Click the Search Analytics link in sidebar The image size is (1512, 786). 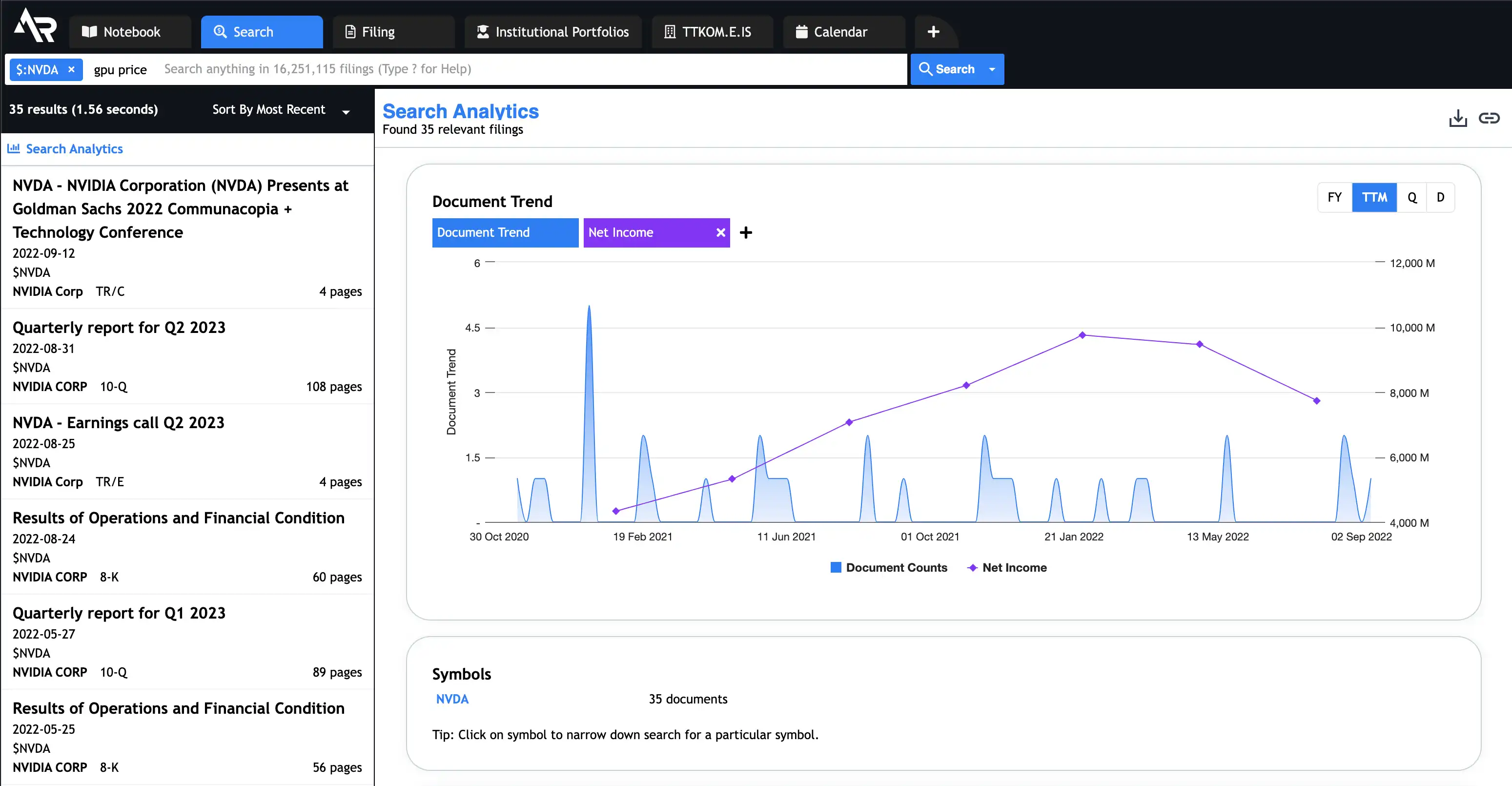[x=75, y=149]
